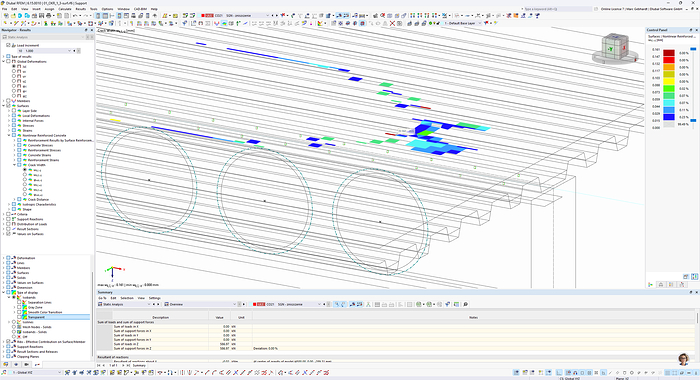Expand the Concrete Stresses node
Image resolution: width=700 pixels, height=380 pixels.
14,146
